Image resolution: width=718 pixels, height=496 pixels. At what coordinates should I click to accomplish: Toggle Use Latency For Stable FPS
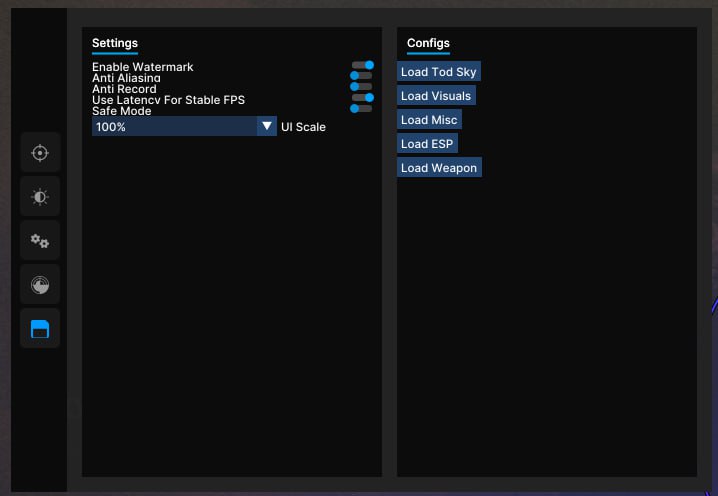[x=362, y=98]
